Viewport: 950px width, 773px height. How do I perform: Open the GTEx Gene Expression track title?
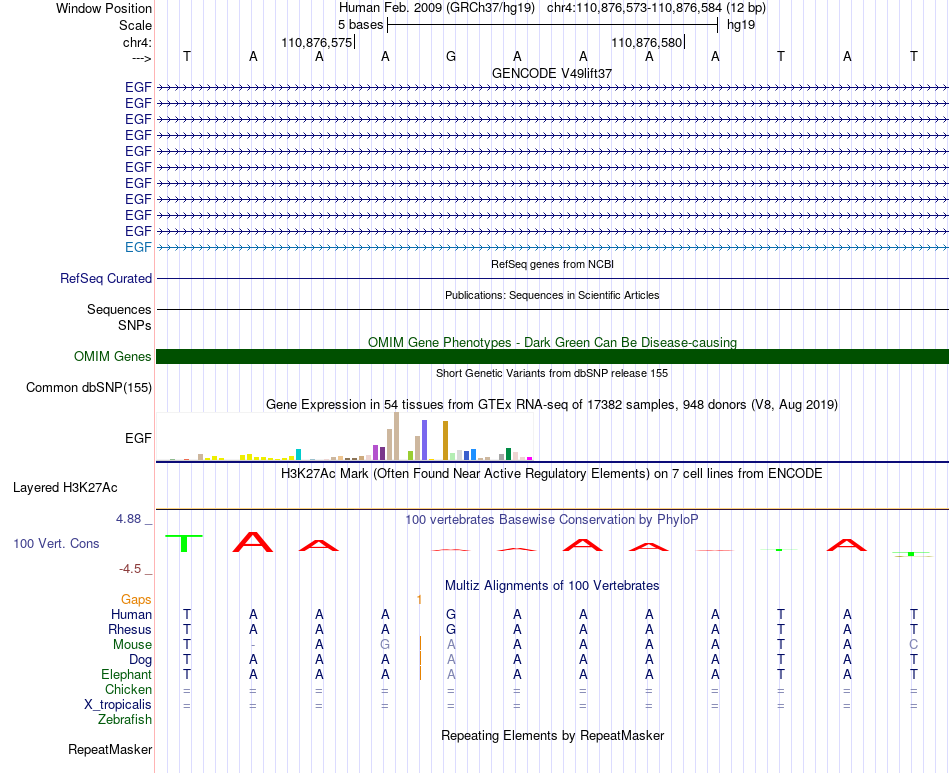(x=552, y=404)
